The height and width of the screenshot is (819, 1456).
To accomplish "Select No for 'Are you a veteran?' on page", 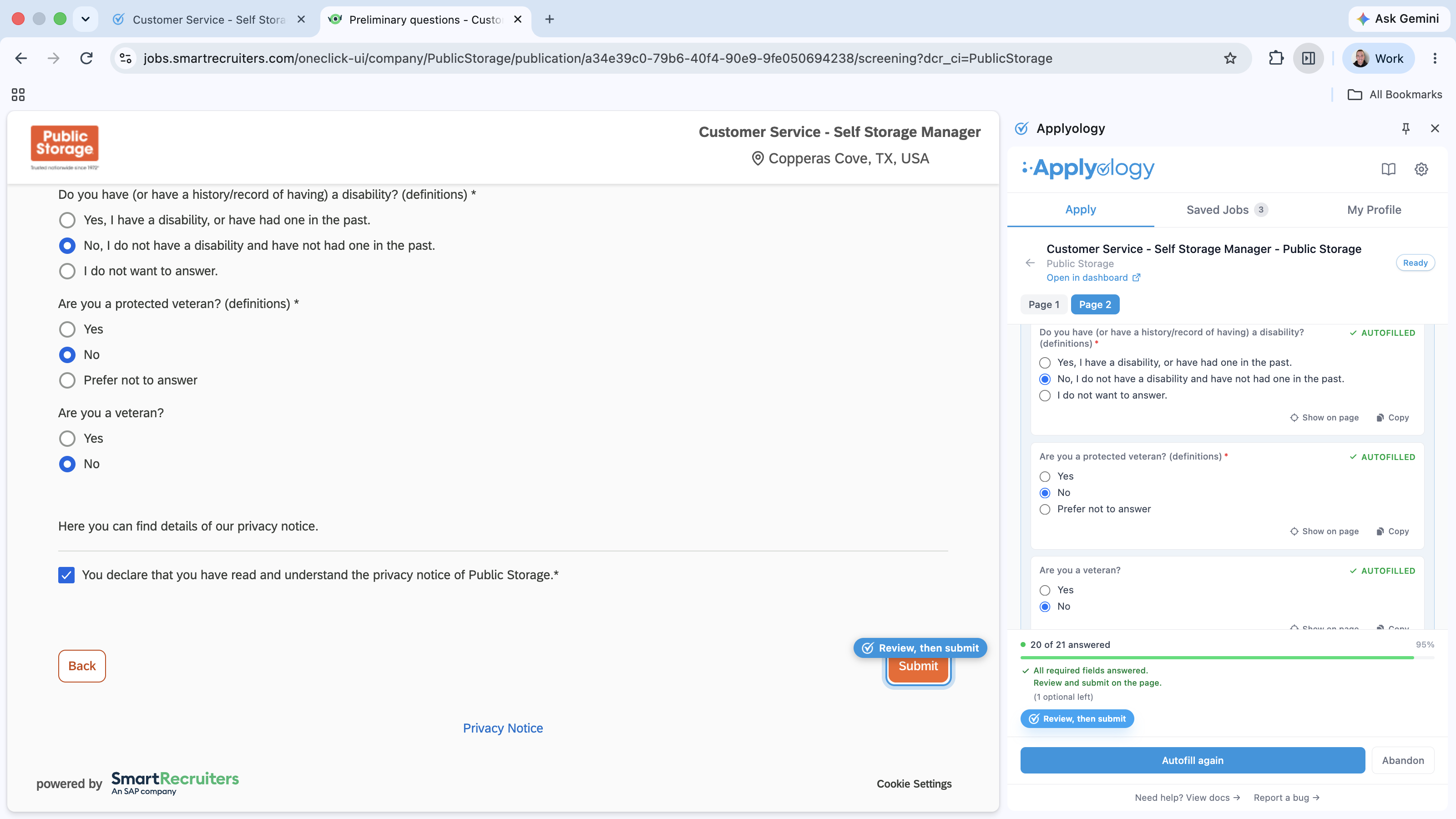I will [67, 464].
